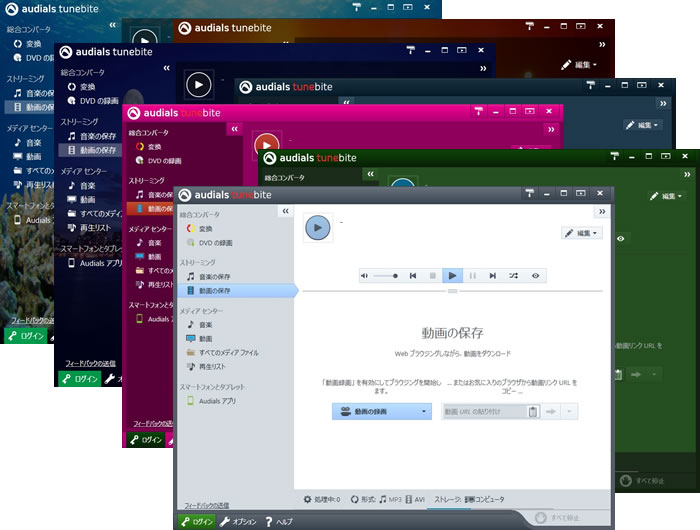
Task: Open 編集 dropdown in dark slate window
Action: (x=643, y=125)
